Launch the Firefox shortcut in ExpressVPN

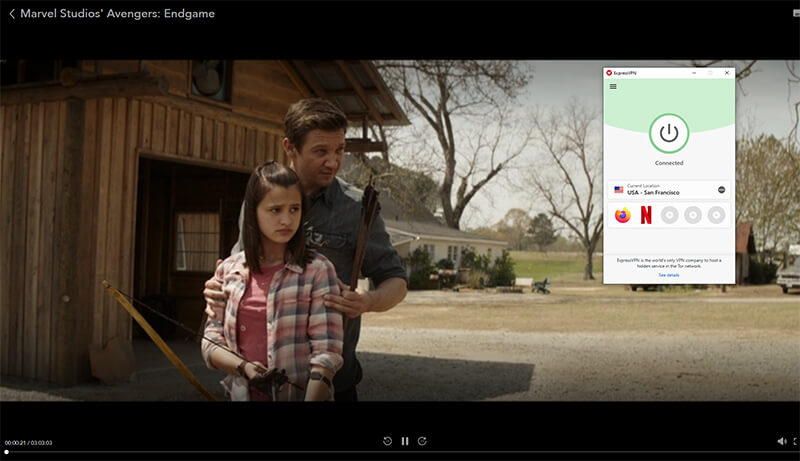(x=622, y=215)
